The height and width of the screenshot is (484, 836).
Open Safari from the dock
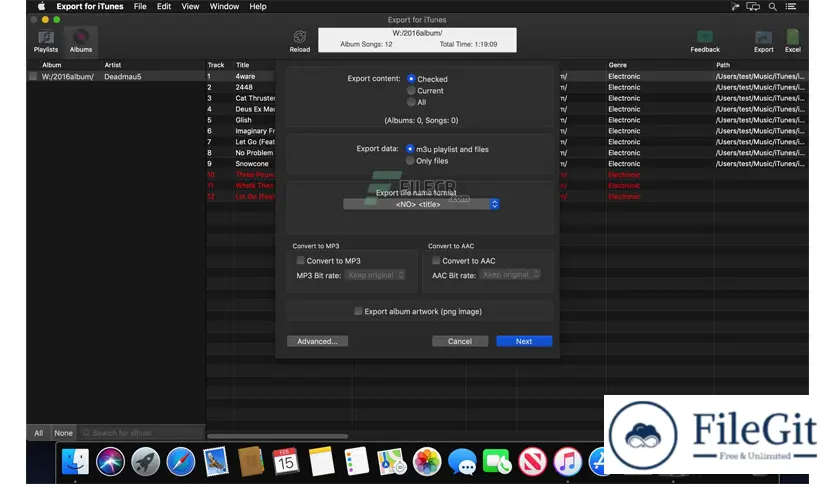point(181,461)
